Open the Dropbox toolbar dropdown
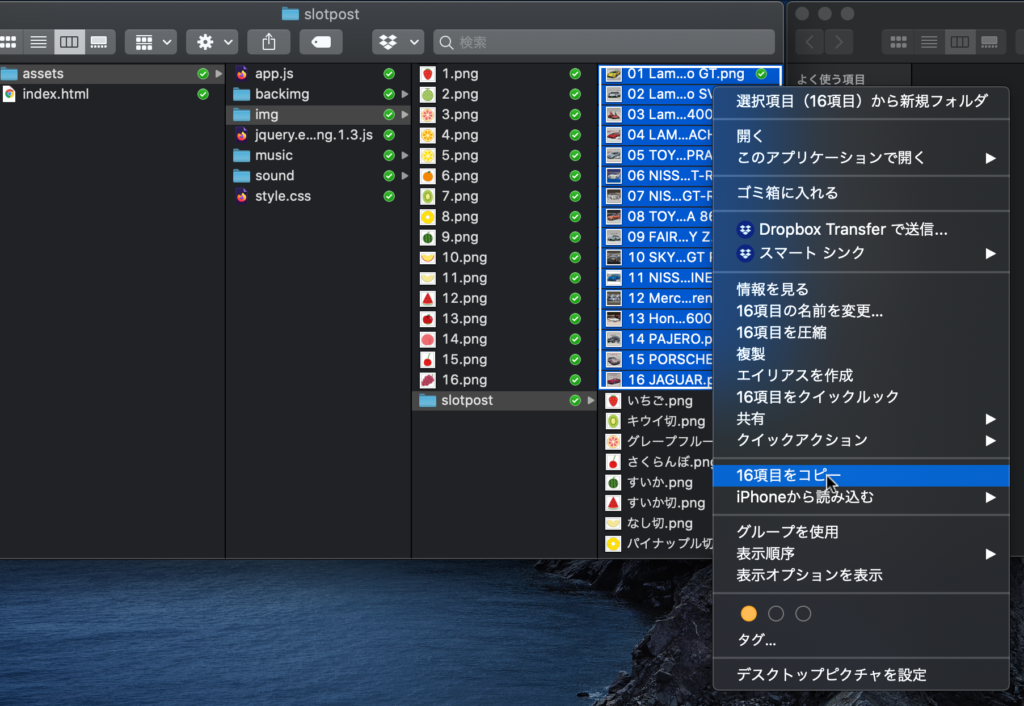 398,42
